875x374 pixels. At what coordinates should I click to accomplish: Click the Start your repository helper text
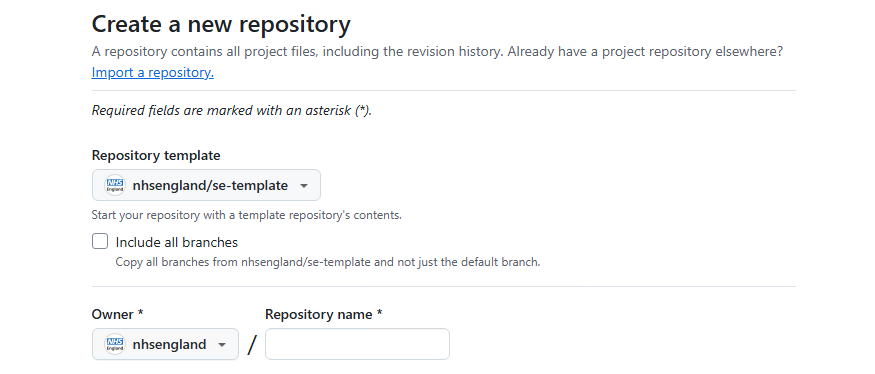[247, 215]
